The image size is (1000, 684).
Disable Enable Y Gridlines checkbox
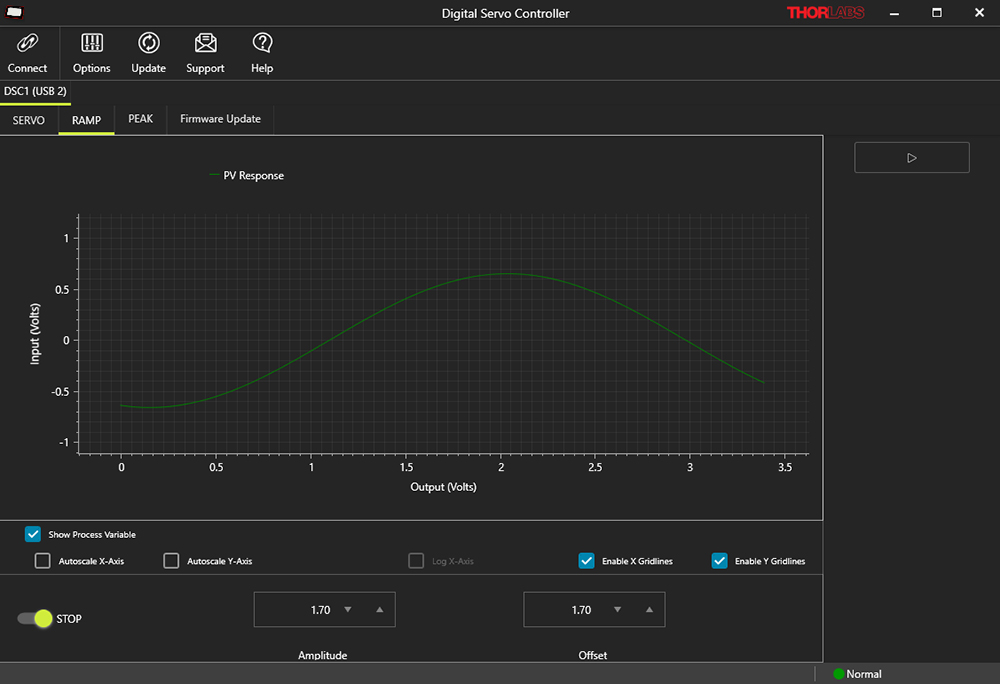click(x=719, y=561)
